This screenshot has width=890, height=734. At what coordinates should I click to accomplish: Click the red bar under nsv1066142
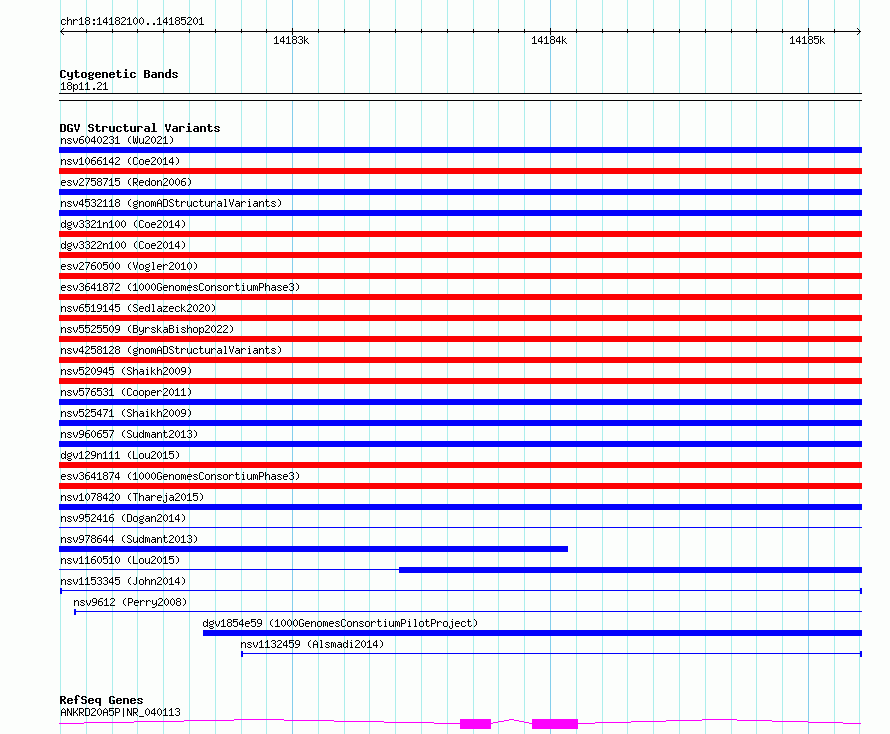[x=460, y=171]
